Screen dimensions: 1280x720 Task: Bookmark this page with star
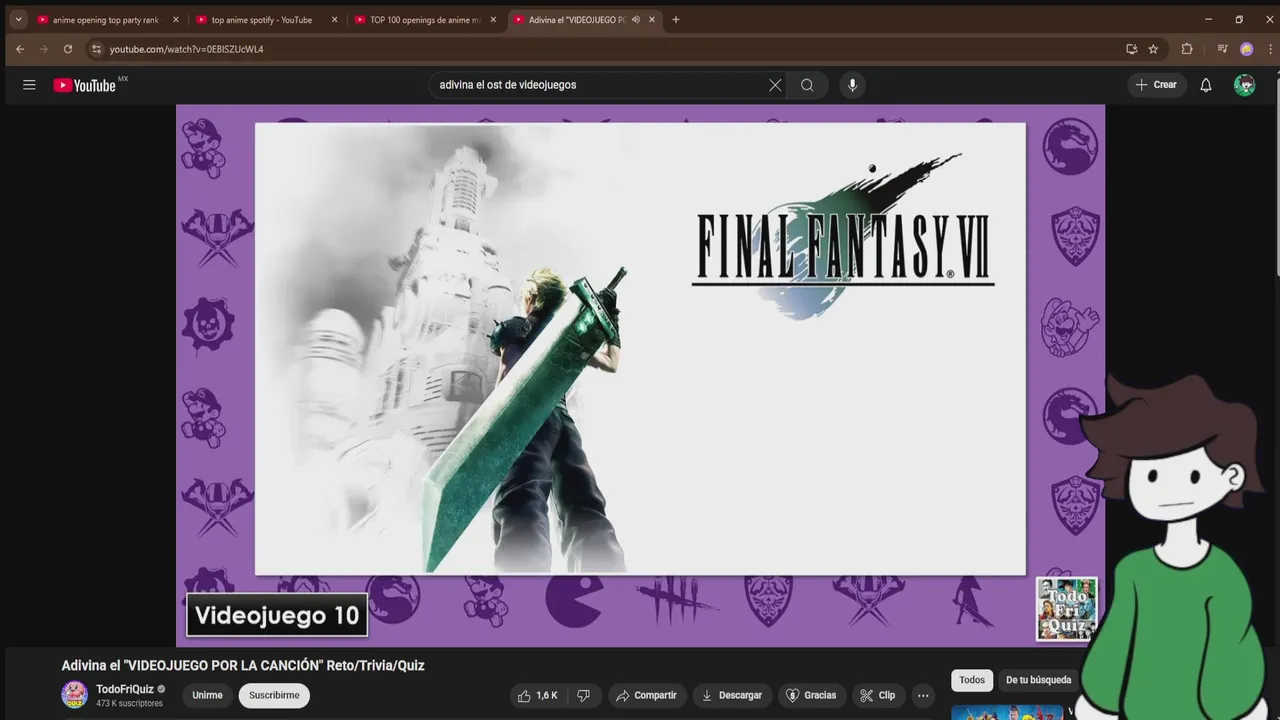pos(1153,49)
